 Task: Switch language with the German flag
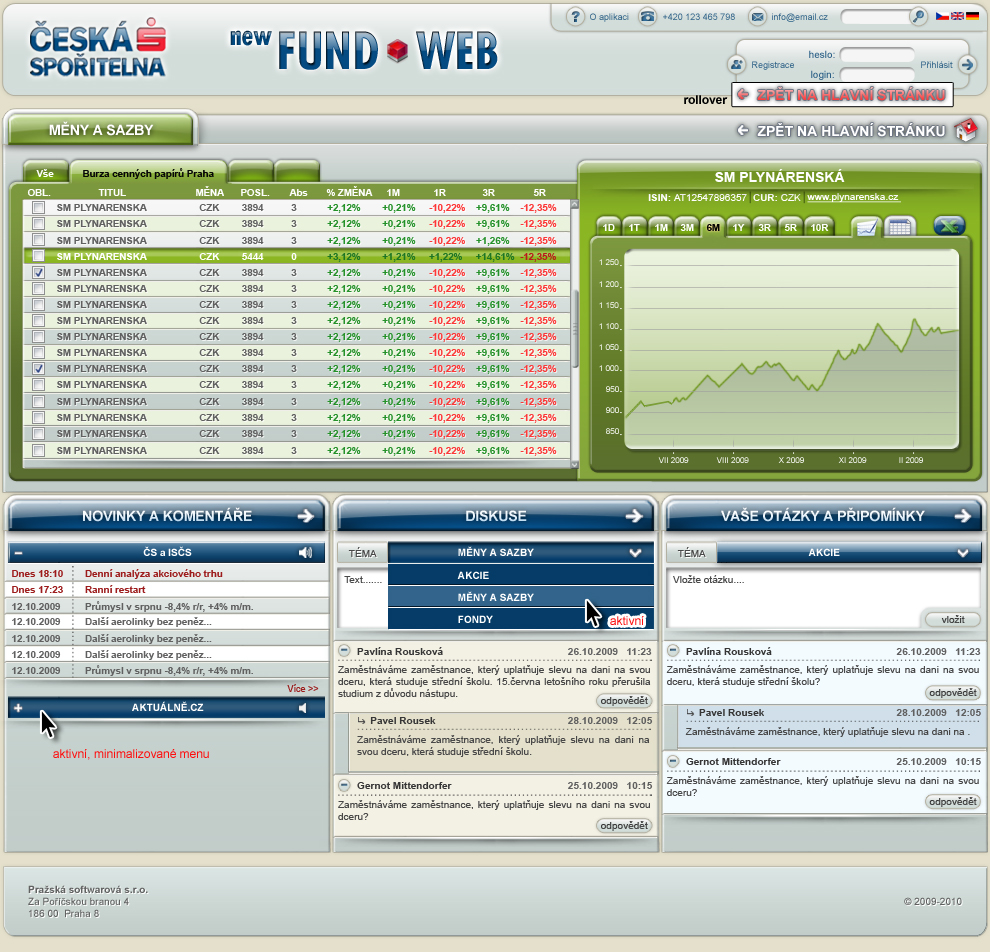point(973,16)
